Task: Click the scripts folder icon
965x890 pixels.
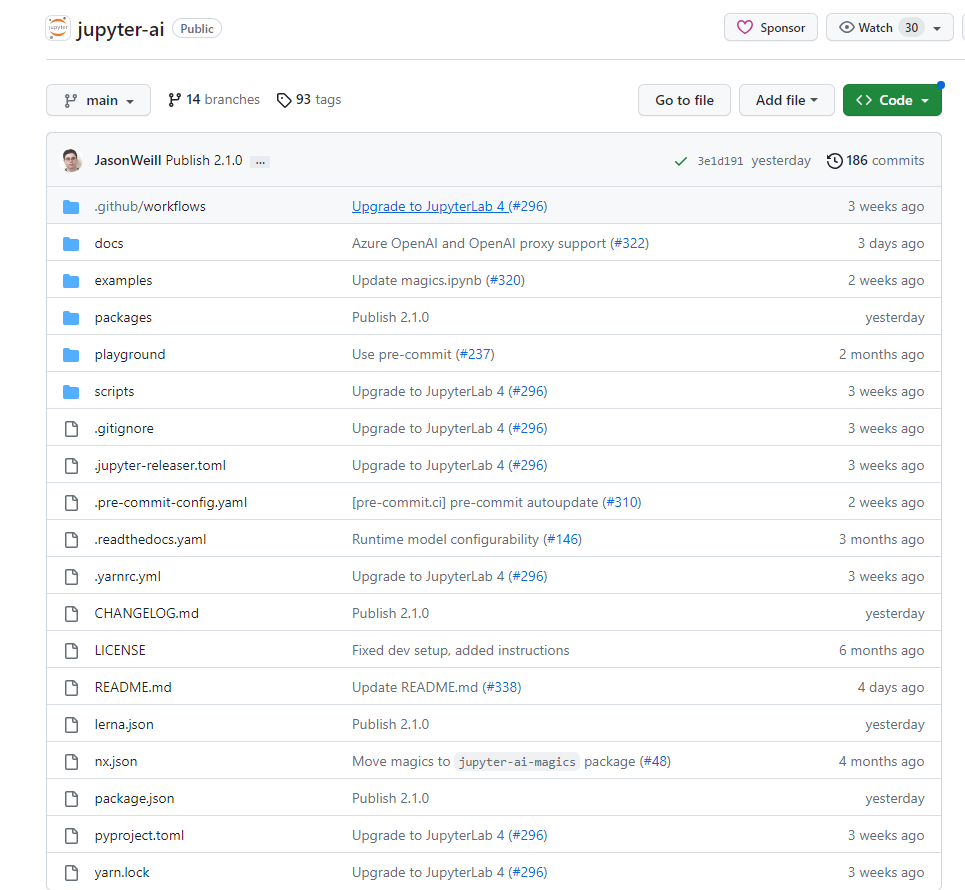Action: click(x=71, y=391)
